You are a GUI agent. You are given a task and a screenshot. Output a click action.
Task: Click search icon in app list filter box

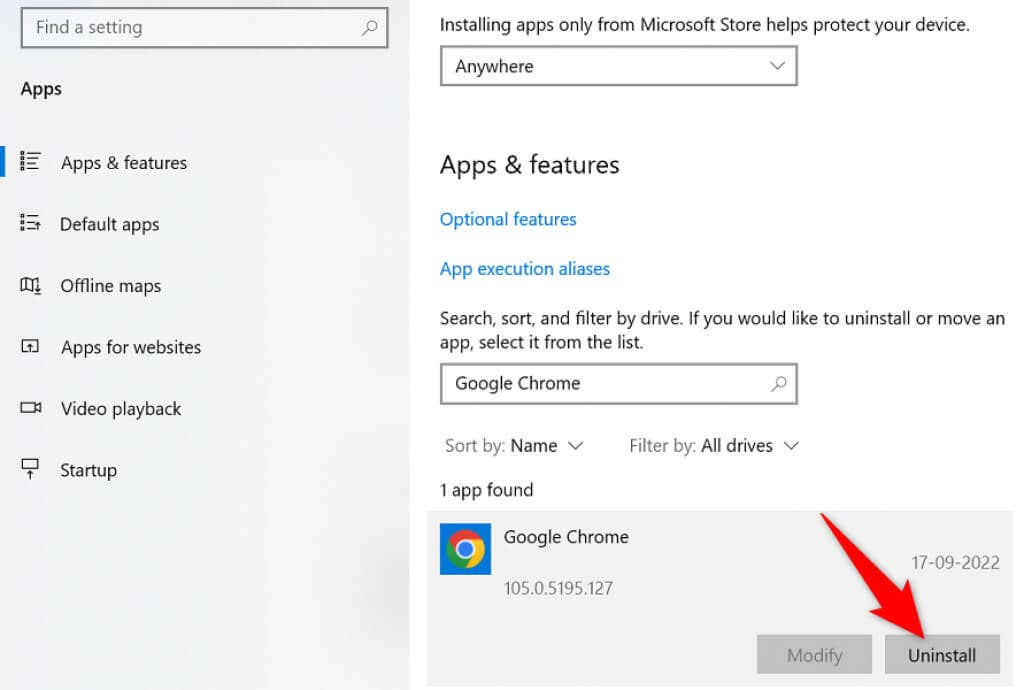pos(778,383)
